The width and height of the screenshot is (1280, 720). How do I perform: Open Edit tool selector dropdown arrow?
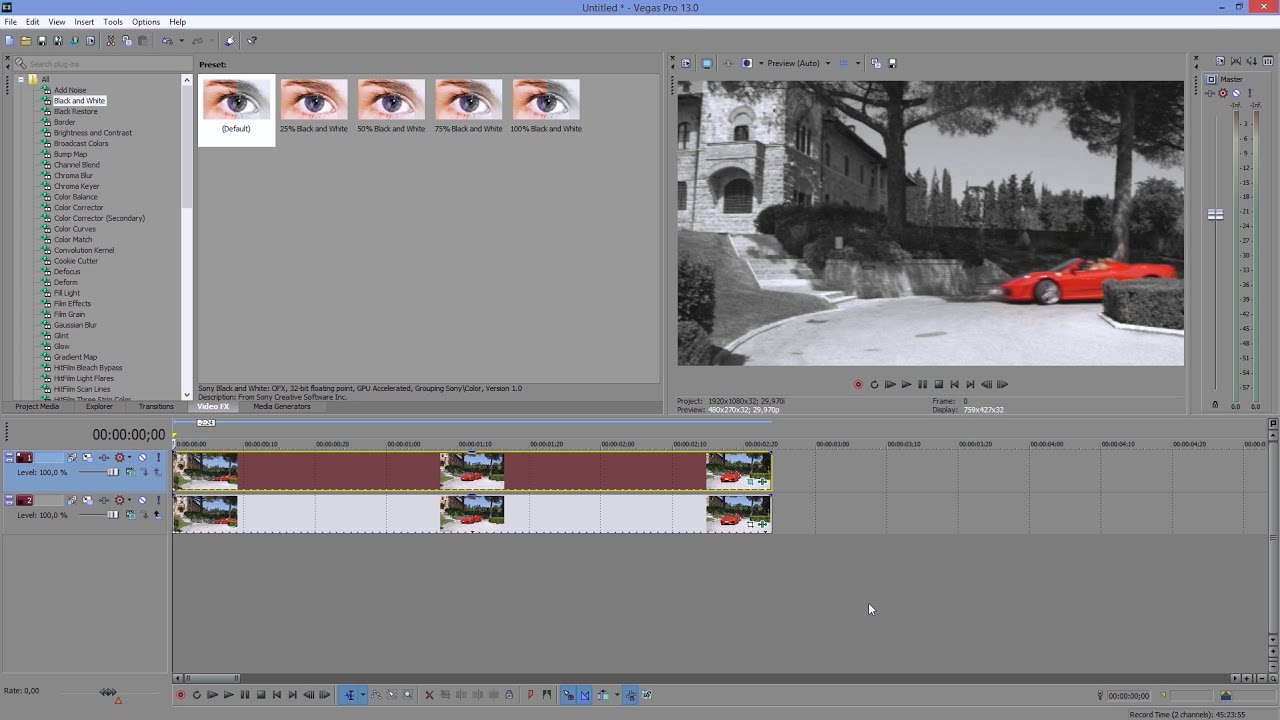tap(363, 695)
